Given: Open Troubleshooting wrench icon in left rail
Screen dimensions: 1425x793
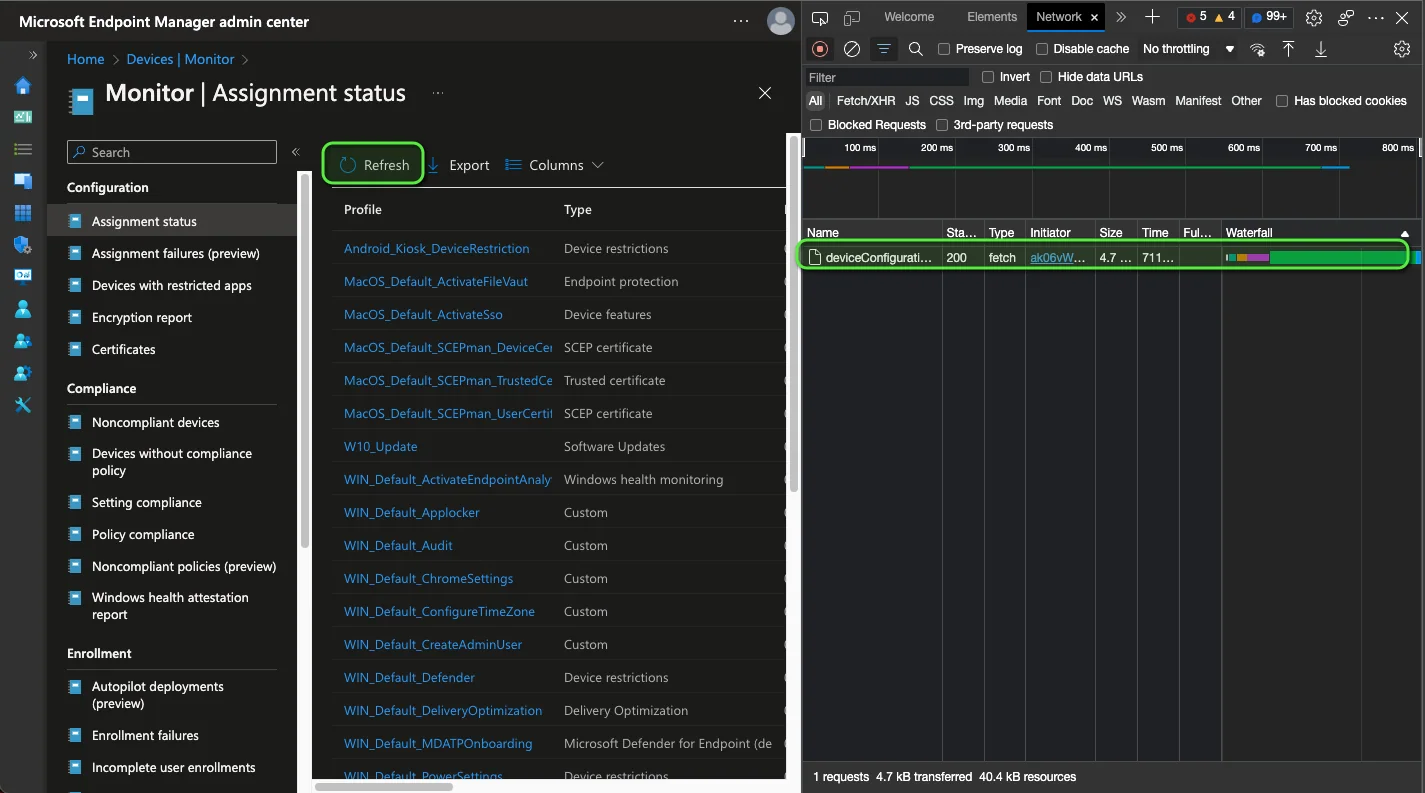Looking at the screenshot, I should 23,405.
